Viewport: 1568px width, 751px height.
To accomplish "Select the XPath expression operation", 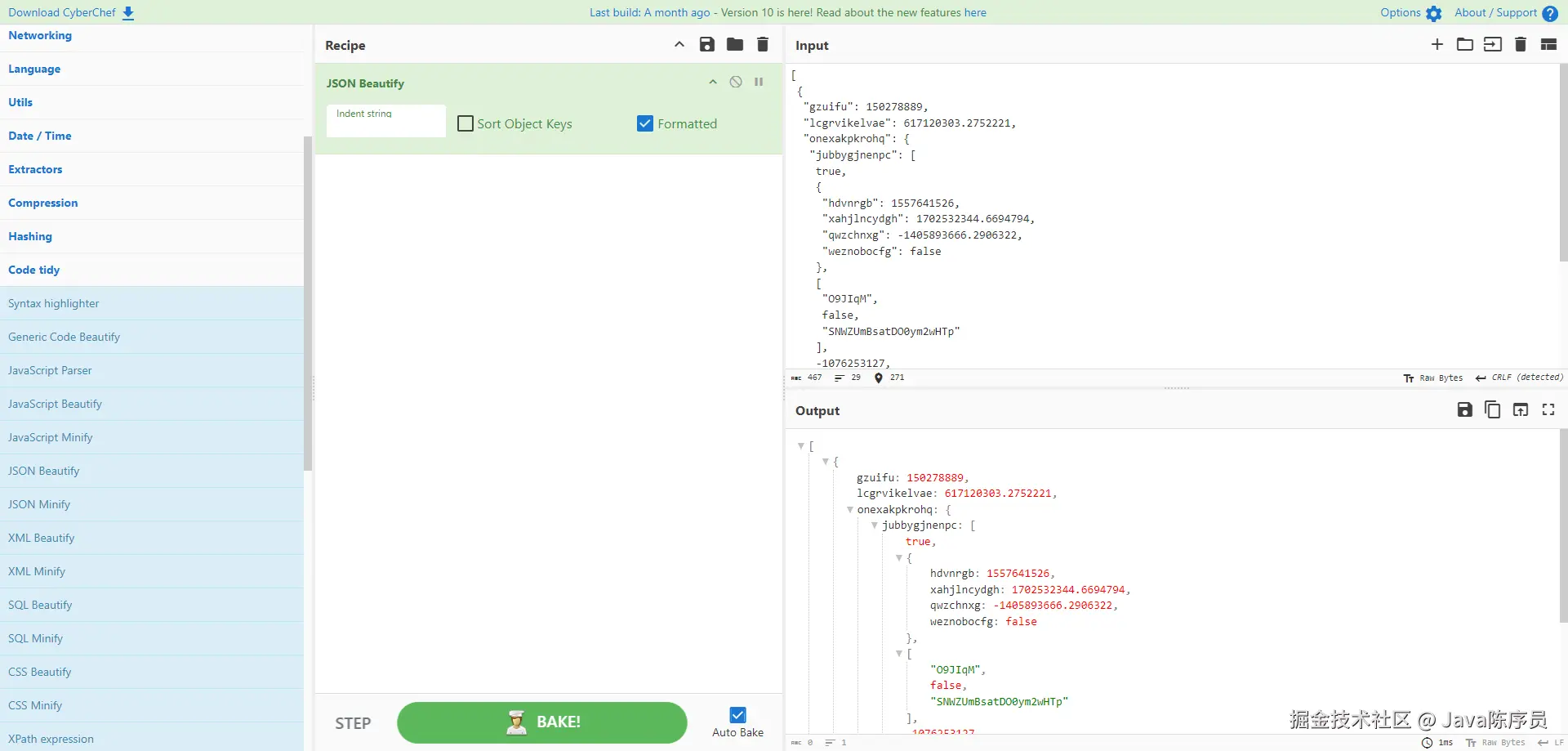I will (152, 737).
